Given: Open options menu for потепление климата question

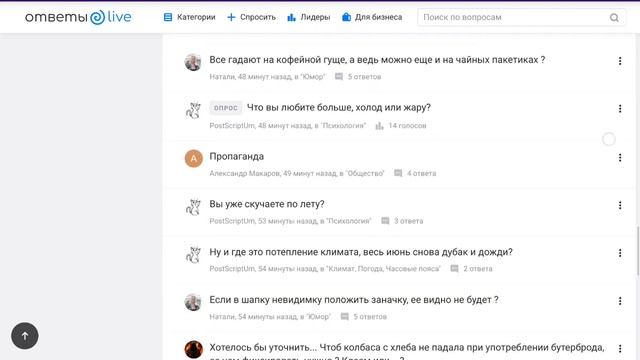Looking at the screenshot, I should [620, 253].
